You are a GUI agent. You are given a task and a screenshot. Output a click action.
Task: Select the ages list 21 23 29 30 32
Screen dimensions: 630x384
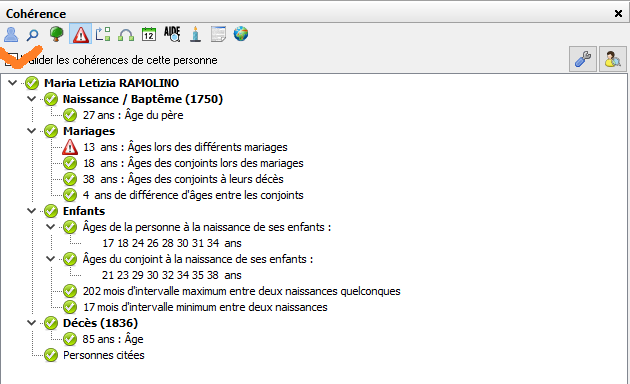point(172,275)
